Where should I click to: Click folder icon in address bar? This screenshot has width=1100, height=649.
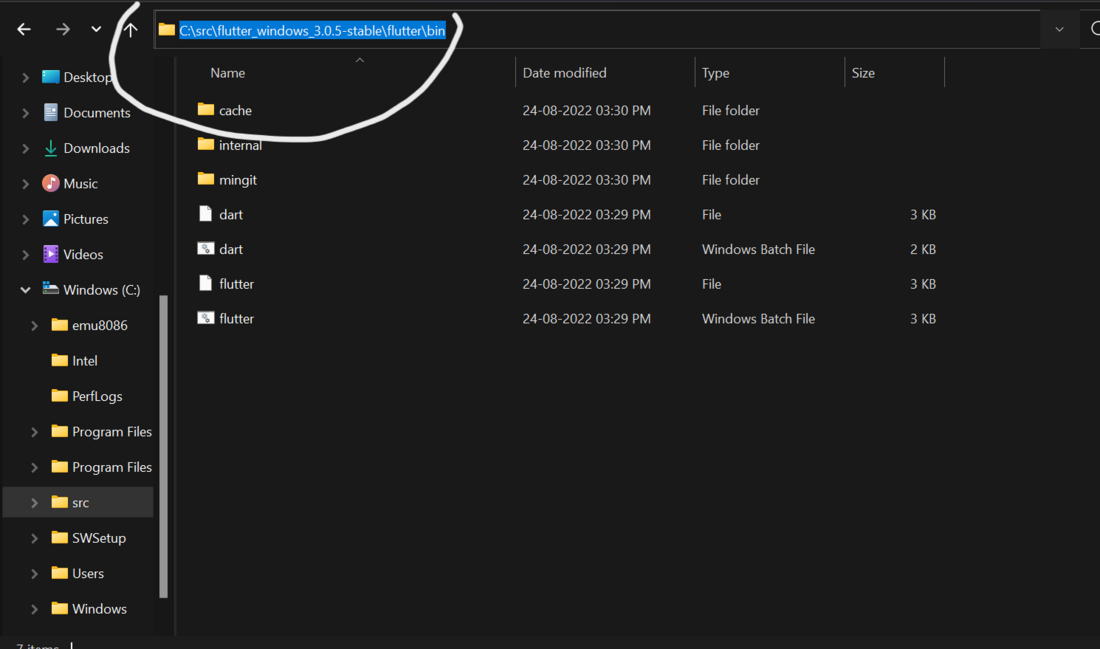pyautogui.click(x=166, y=30)
